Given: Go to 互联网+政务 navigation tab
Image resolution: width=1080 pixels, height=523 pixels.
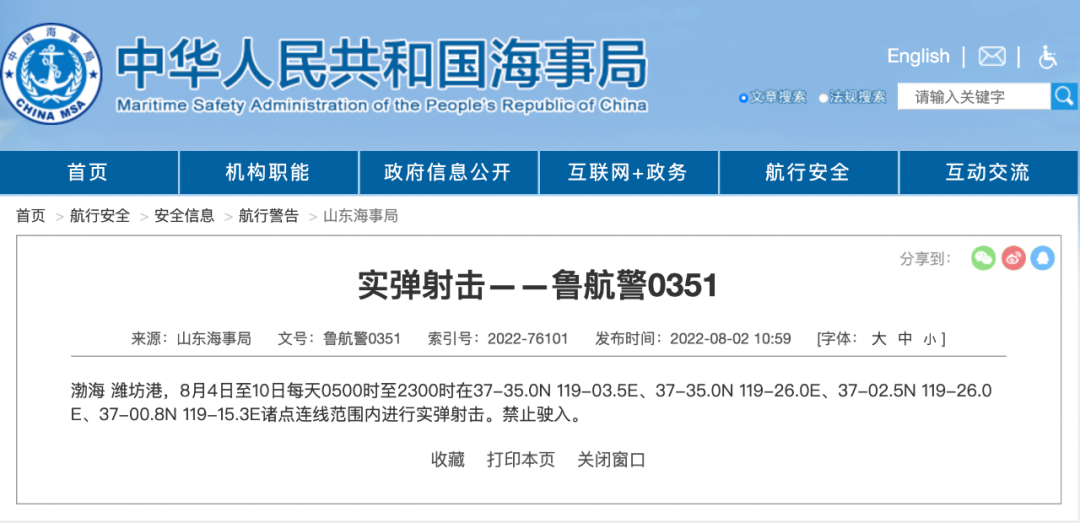Looking at the screenshot, I should coord(628,173).
